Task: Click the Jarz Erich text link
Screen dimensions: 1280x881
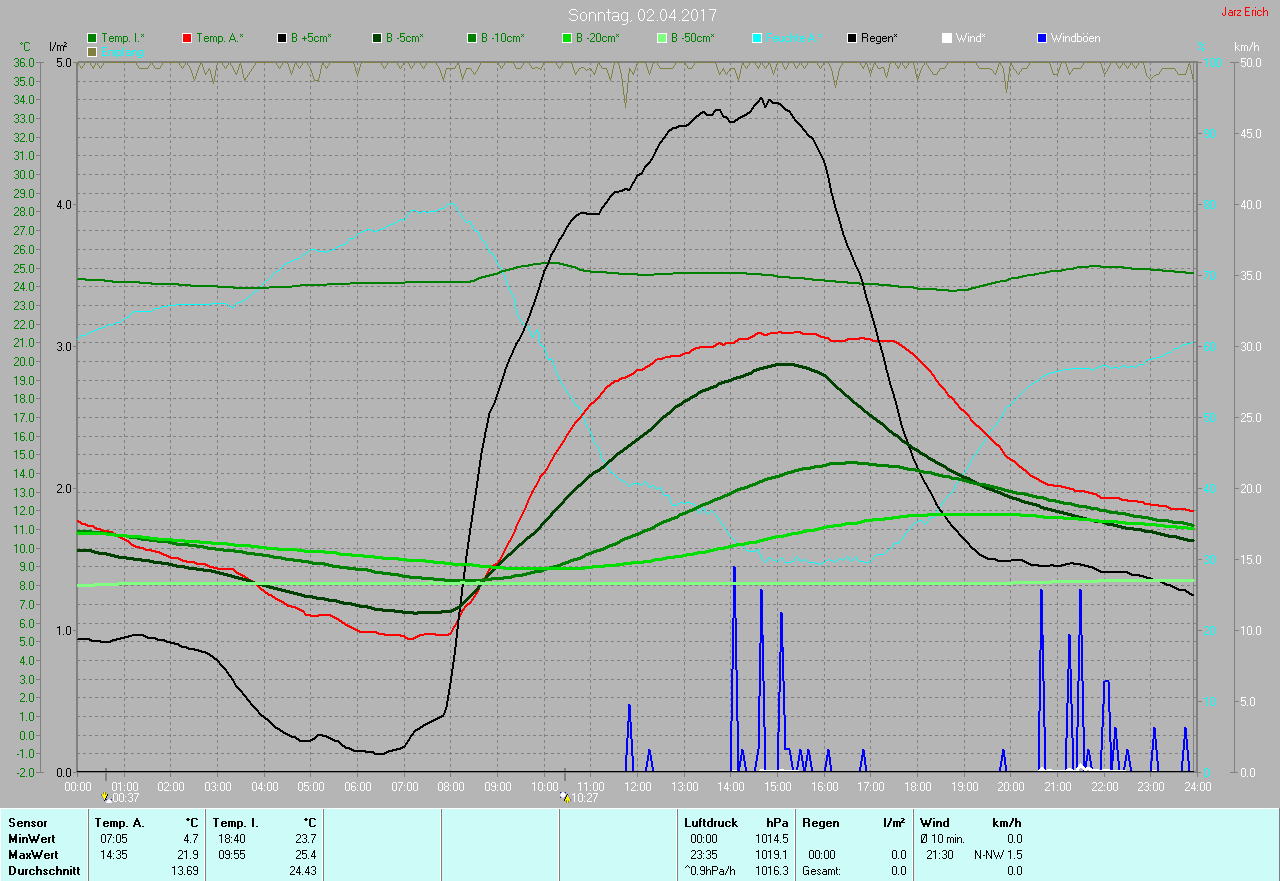Action: [1244, 12]
